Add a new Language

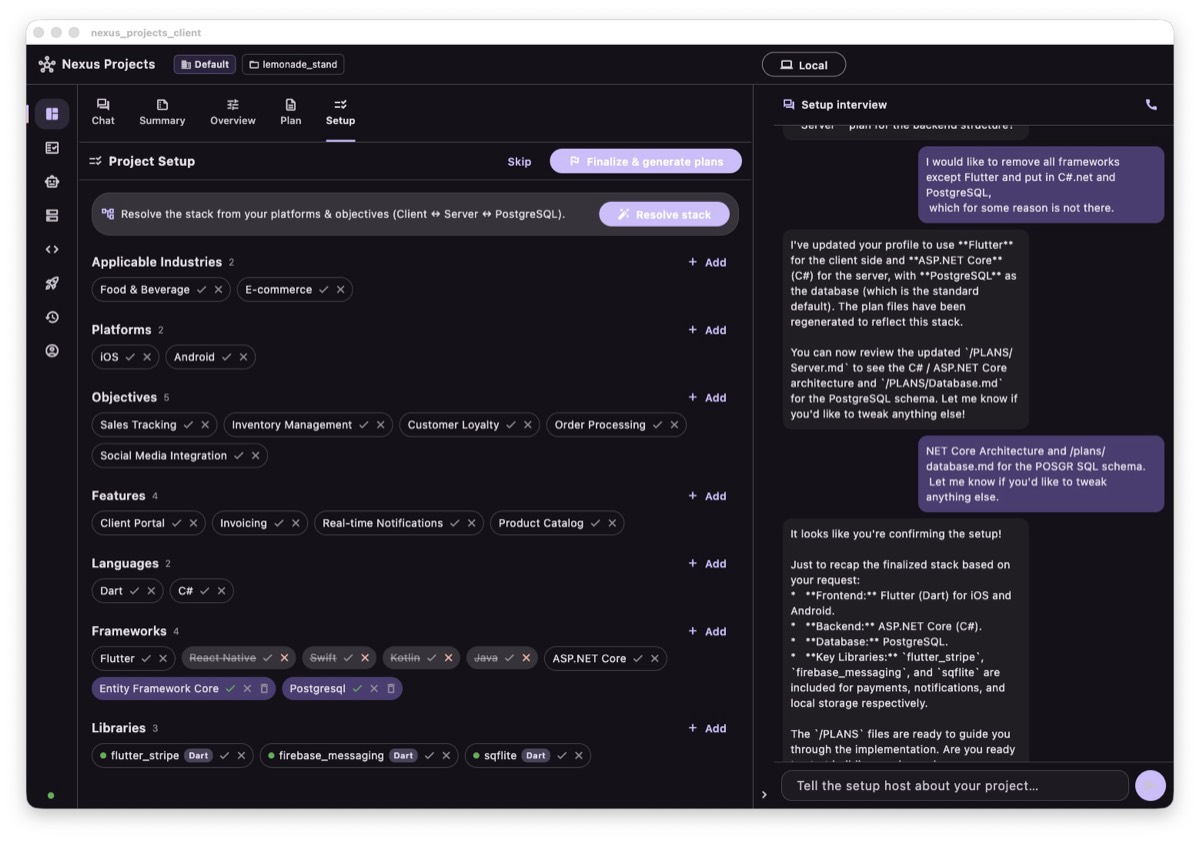[x=707, y=564]
